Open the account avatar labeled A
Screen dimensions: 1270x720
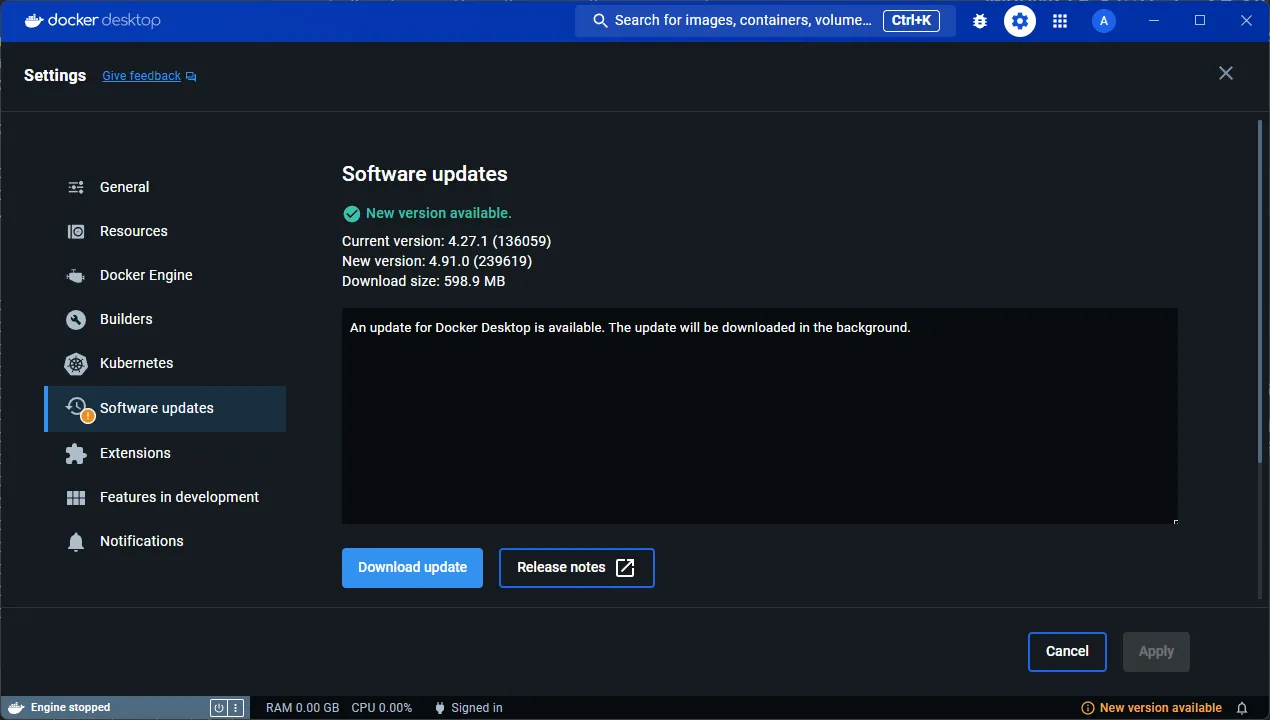[x=1104, y=20]
